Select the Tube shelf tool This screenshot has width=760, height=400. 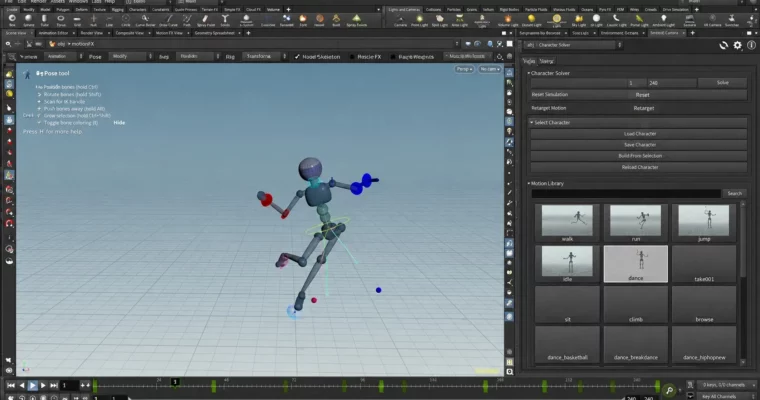[45, 20]
